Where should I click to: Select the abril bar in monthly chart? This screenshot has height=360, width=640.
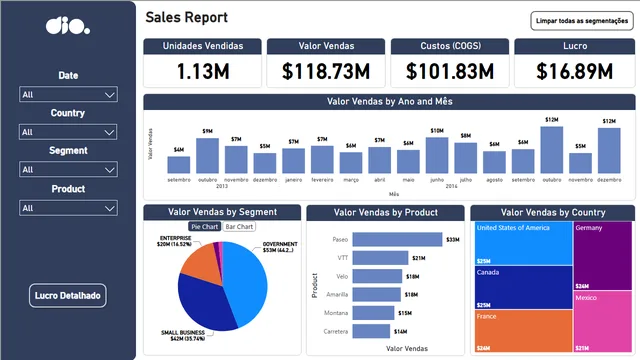[x=380, y=160]
